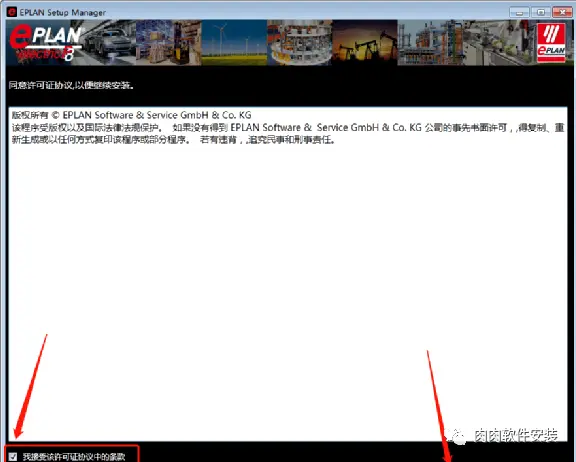Screen dimensions: 576x462
Task: Maximize the EPLAN Setup Manager window
Action: tap(541, 12)
